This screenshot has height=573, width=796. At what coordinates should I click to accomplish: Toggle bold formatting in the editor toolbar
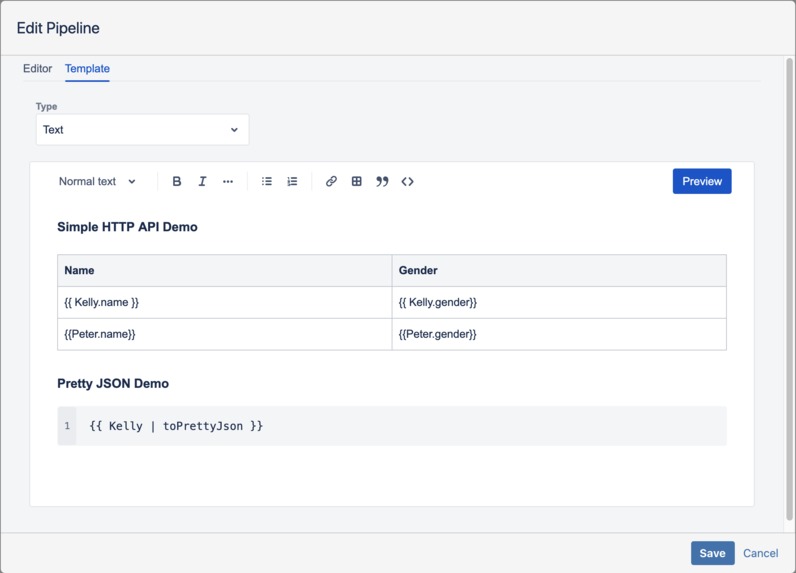(177, 181)
